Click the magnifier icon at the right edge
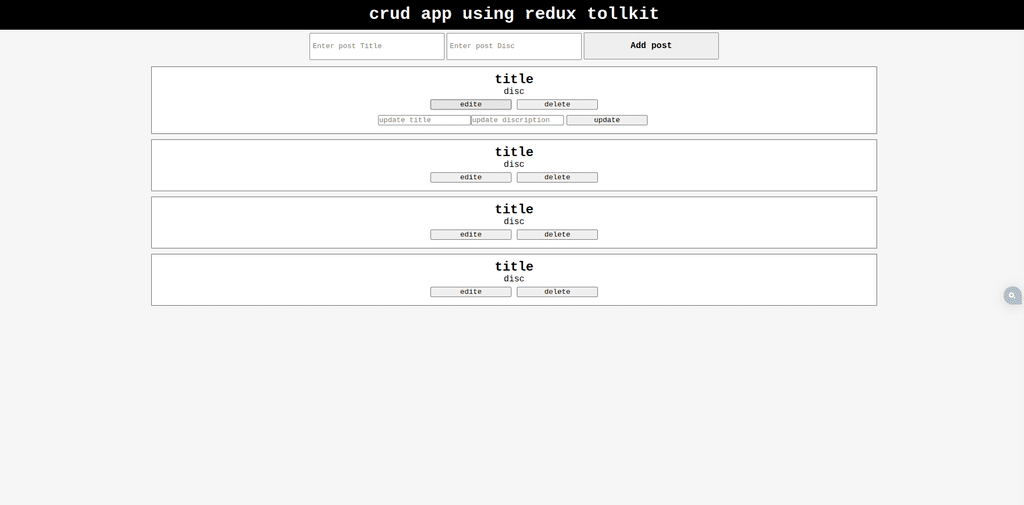 [x=1012, y=296]
